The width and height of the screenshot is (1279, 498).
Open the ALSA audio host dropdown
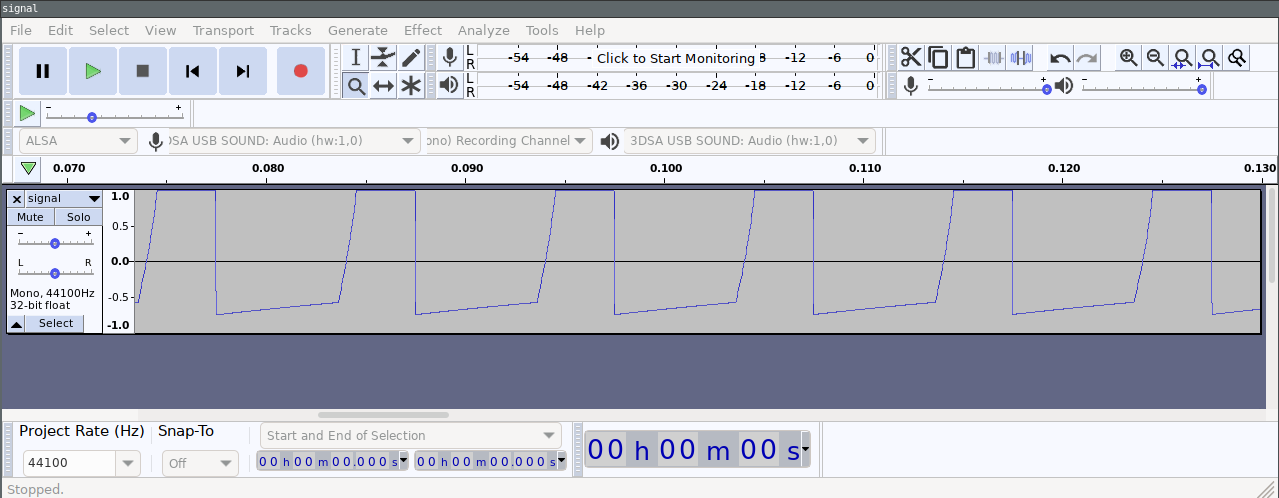78,141
